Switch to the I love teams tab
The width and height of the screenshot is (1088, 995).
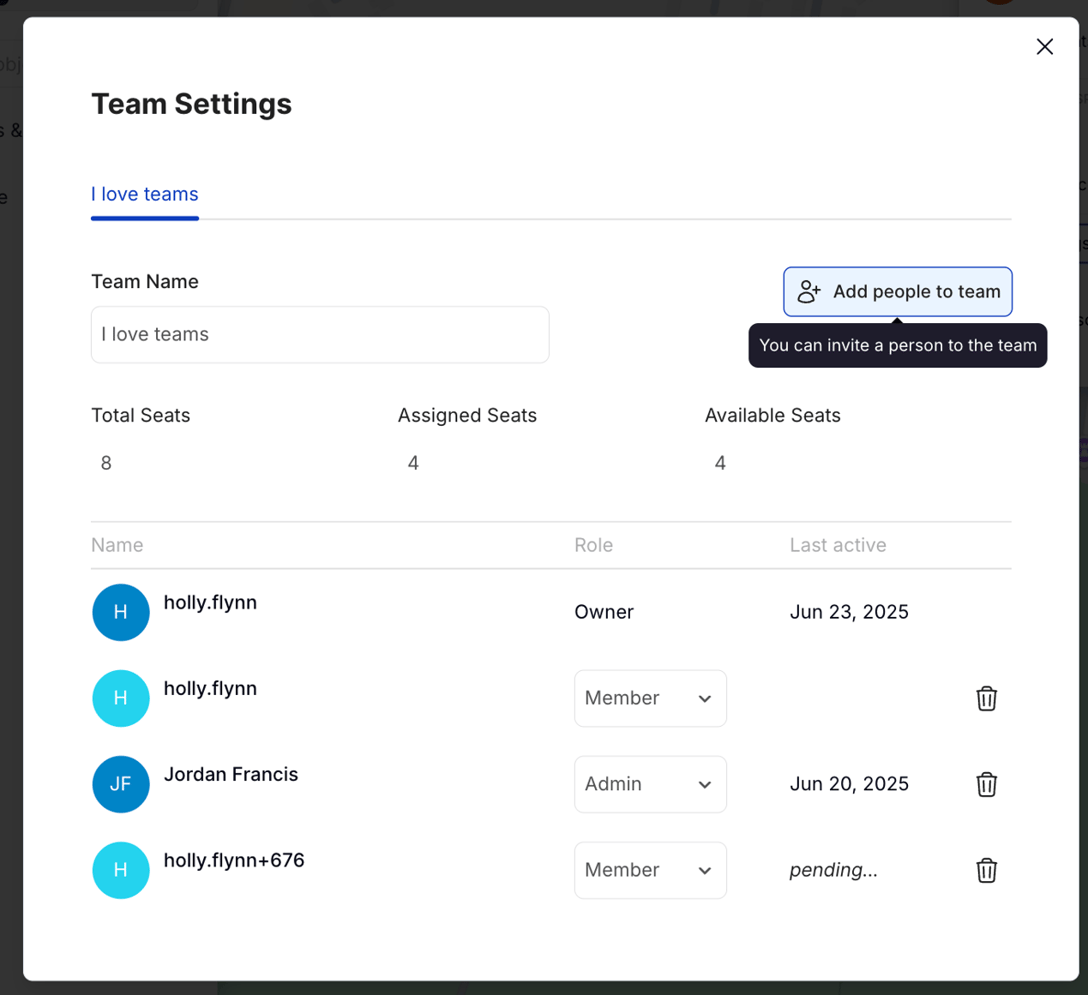144,194
